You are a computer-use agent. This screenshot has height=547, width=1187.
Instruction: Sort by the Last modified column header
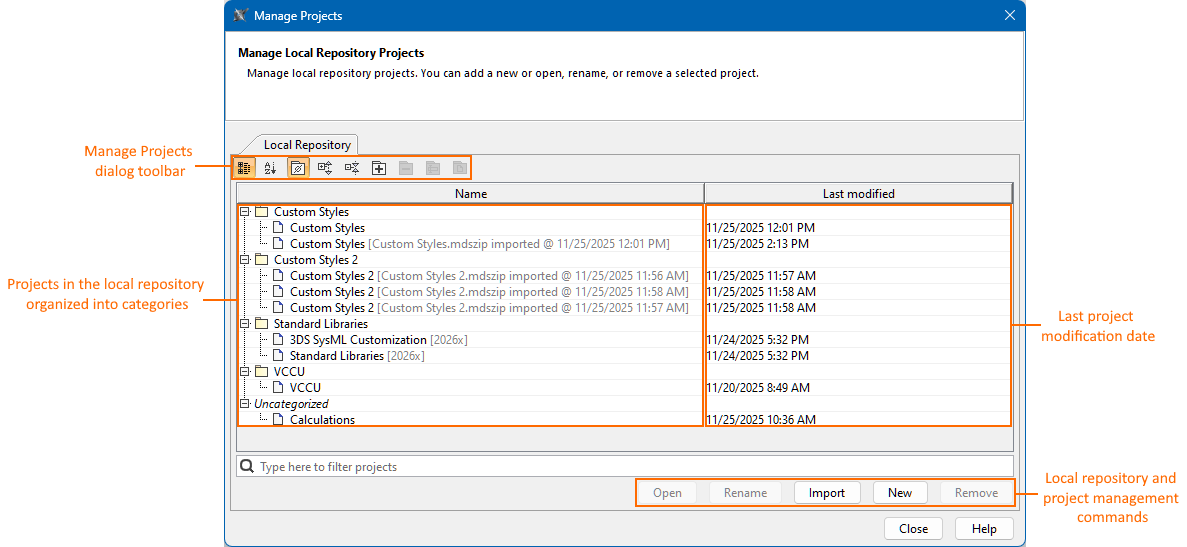(858, 193)
